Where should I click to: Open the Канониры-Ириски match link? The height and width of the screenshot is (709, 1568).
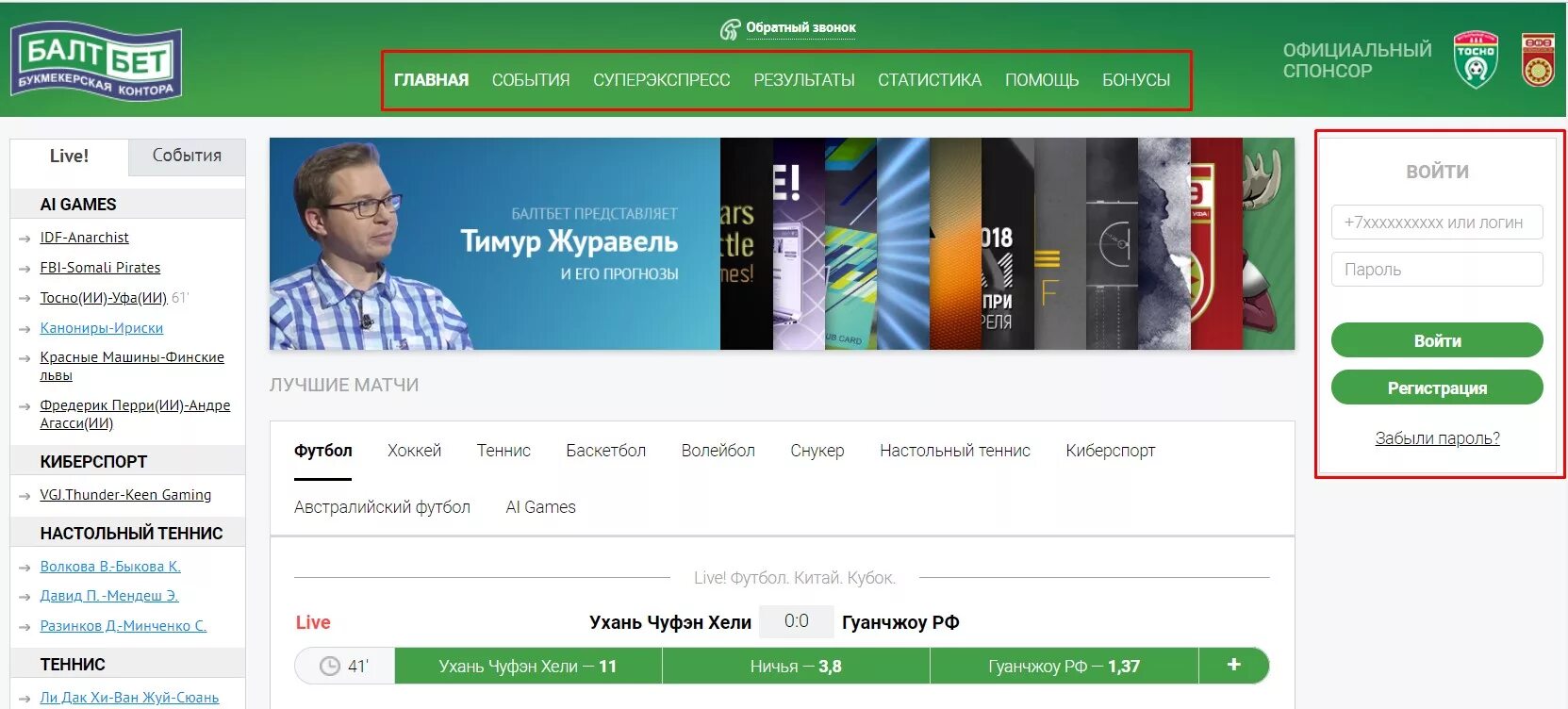102,328
